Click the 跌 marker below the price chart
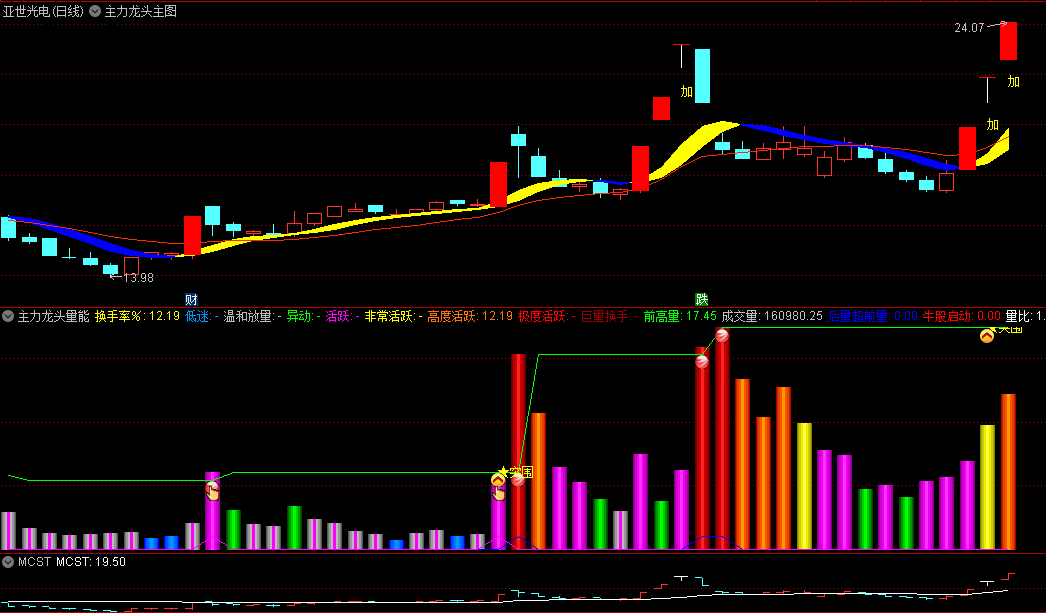 pyautogui.click(x=701, y=299)
